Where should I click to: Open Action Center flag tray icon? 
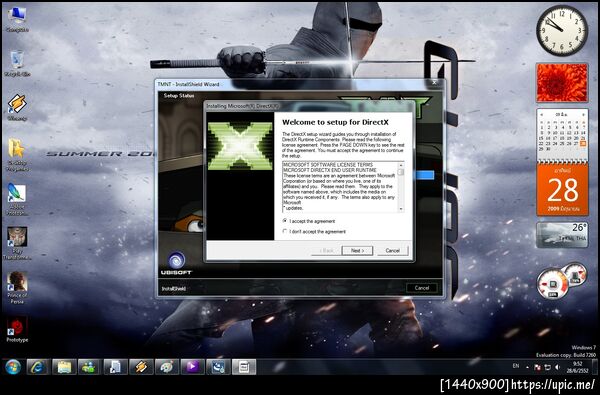pos(537,367)
